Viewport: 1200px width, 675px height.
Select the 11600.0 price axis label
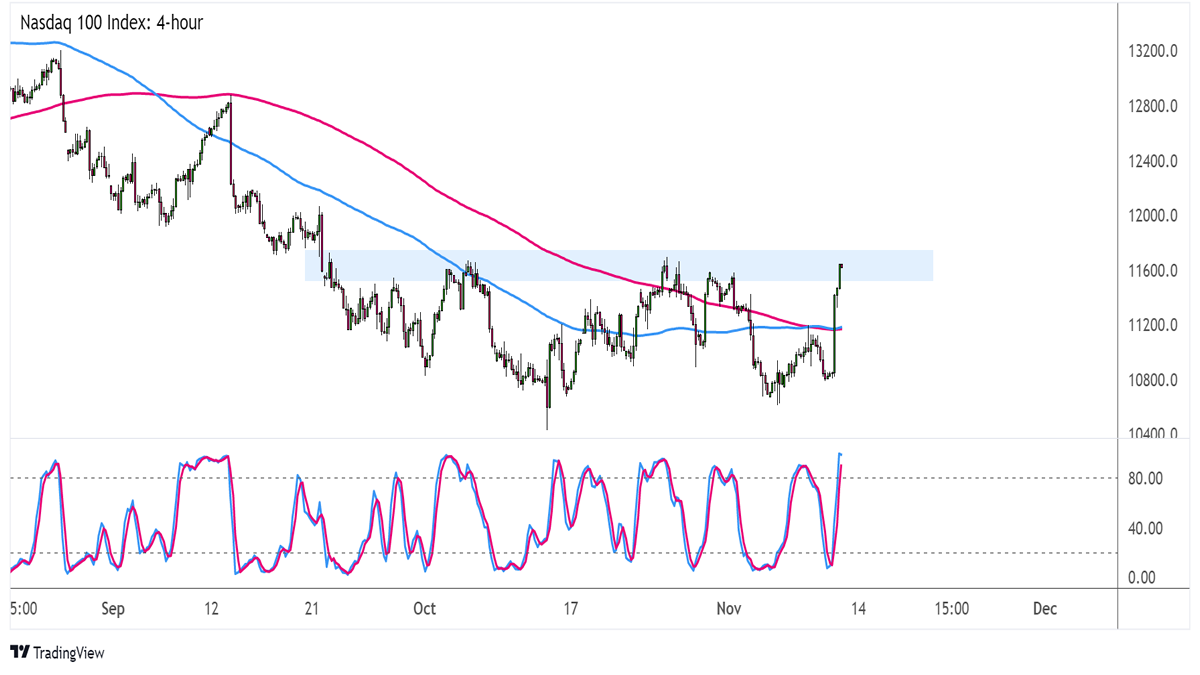point(1152,270)
